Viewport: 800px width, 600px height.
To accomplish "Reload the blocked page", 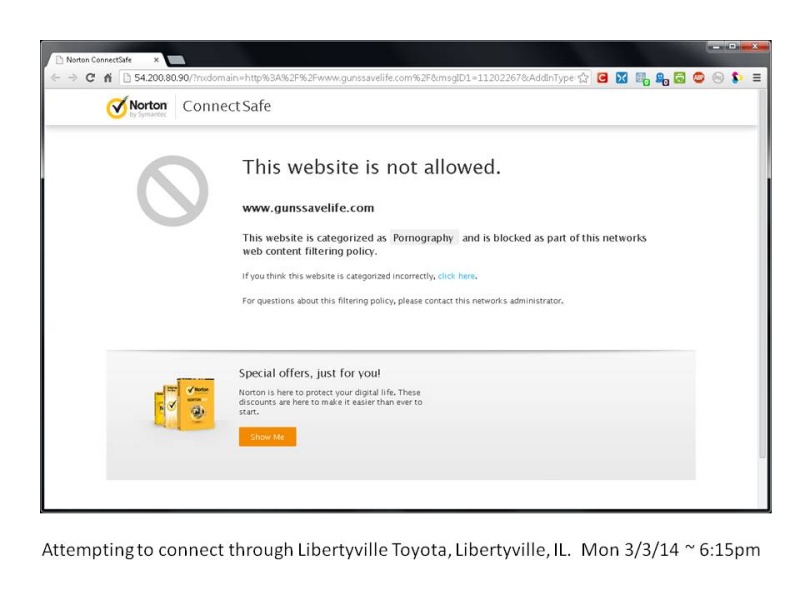I will pyautogui.click(x=90, y=77).
